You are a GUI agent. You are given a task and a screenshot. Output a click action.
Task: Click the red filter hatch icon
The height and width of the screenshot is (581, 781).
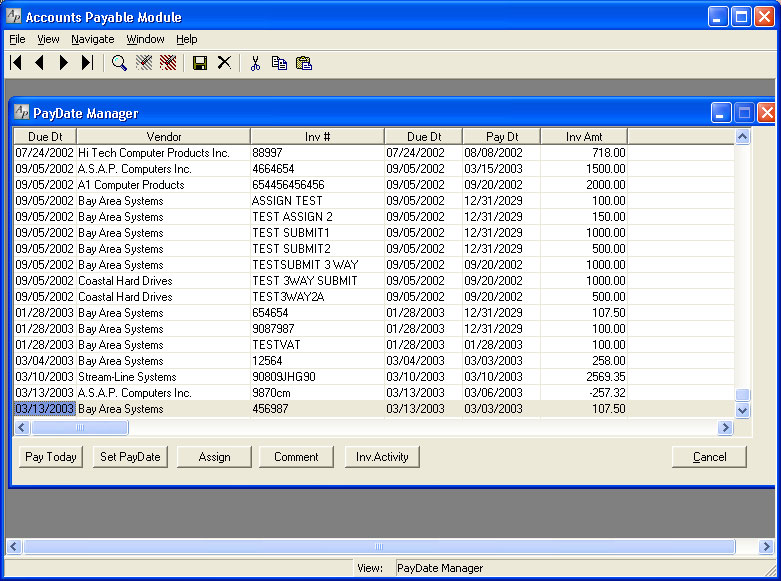(x=168, y=63)
